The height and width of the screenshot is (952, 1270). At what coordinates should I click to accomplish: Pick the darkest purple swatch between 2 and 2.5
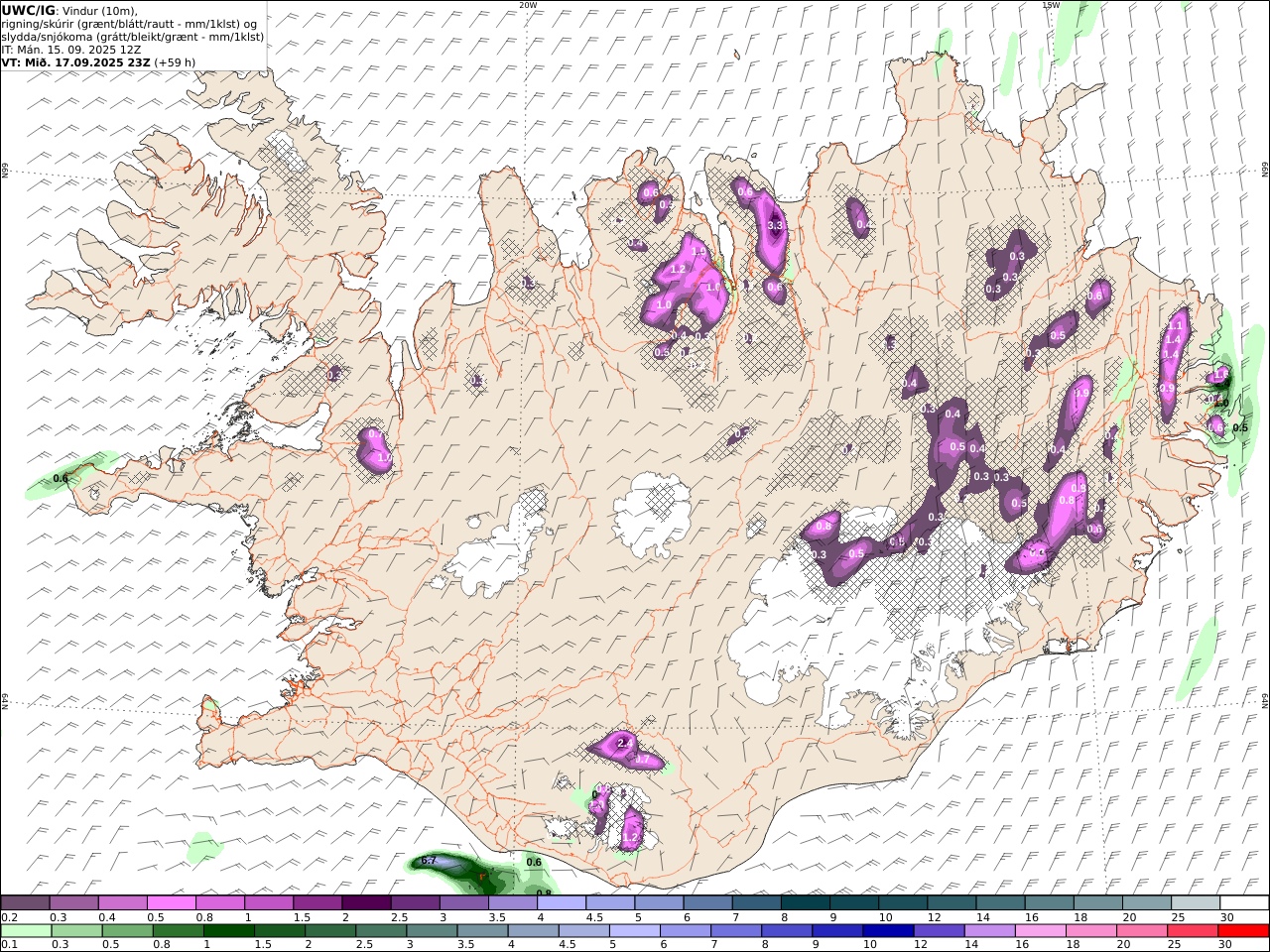pyautogui.click(x=367, y=903)
